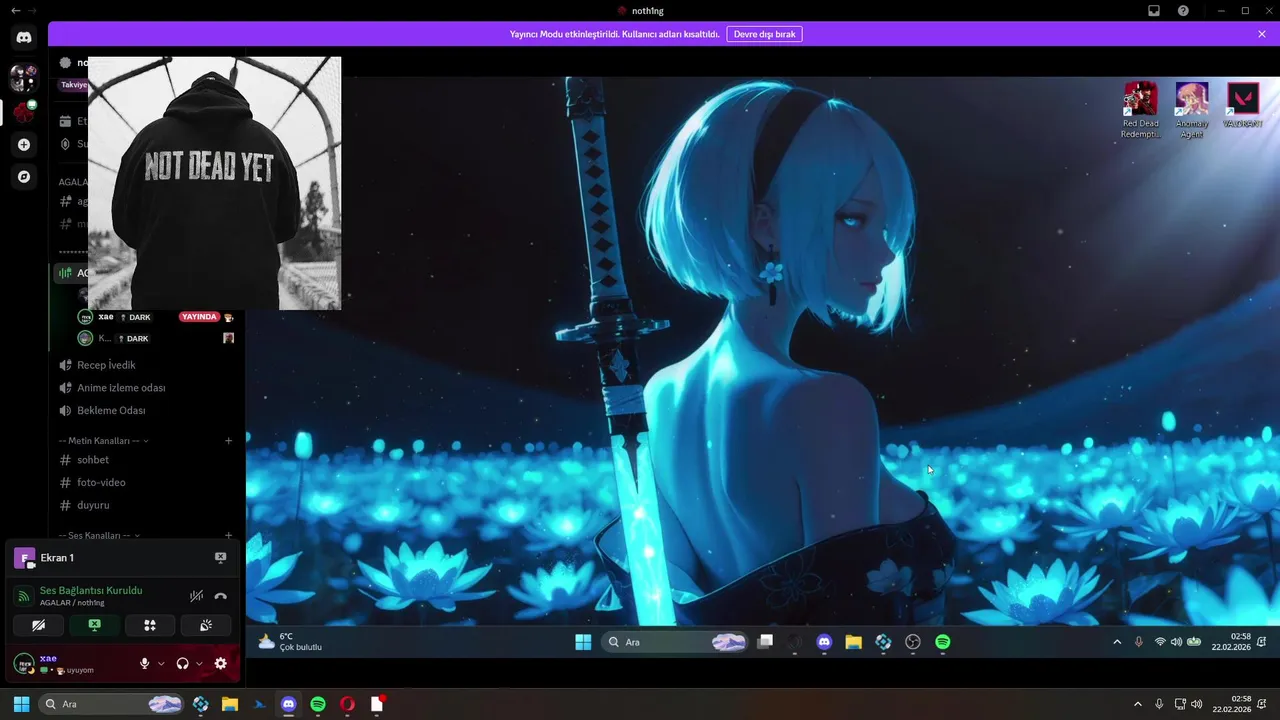Anomaly Agent shortcut in streamed desktop

(x=1192, y=111)
